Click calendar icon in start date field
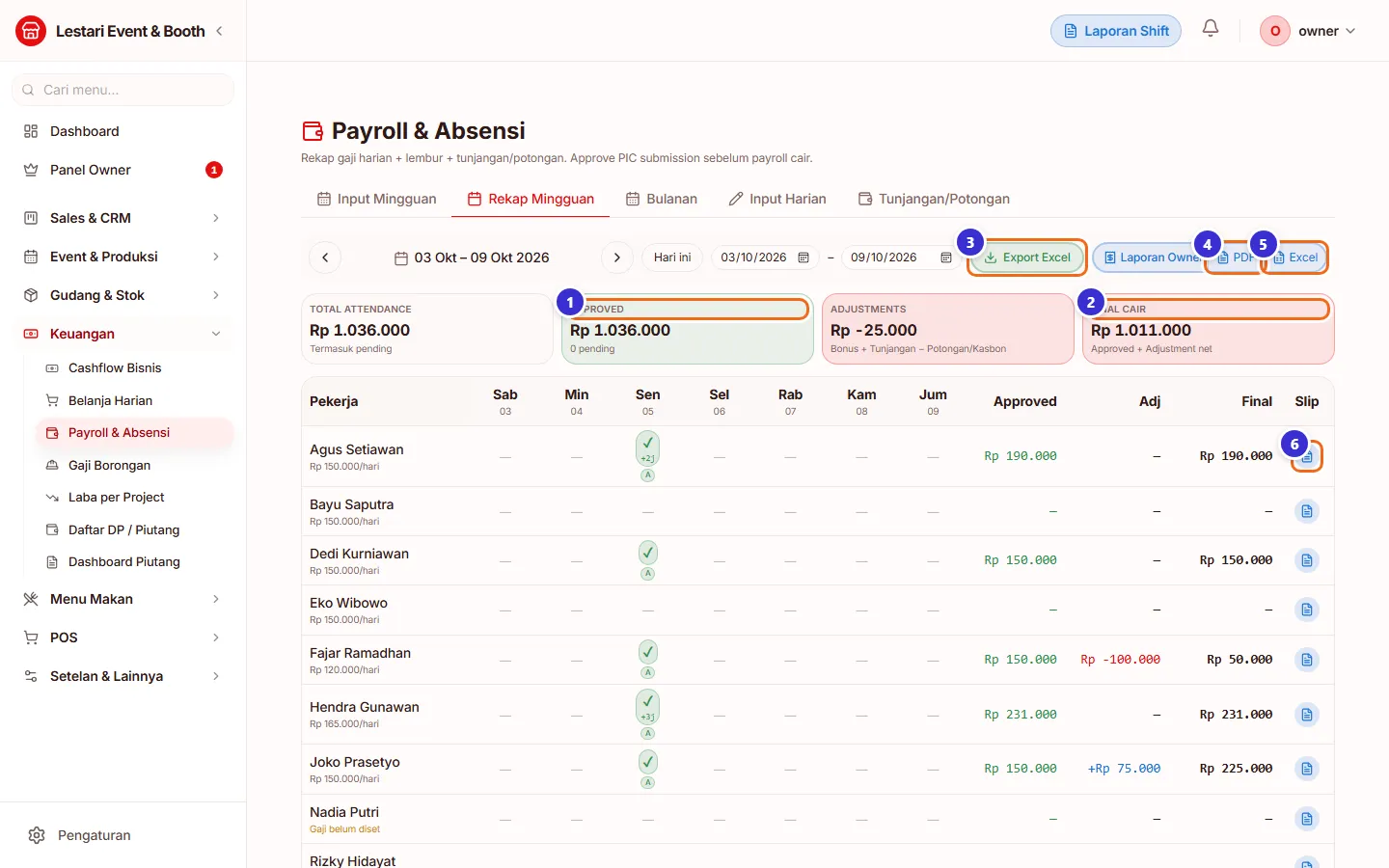Image resolution: width=1389 pixels, height=868 pixels. pyautogui.click(x=803, y=258)
